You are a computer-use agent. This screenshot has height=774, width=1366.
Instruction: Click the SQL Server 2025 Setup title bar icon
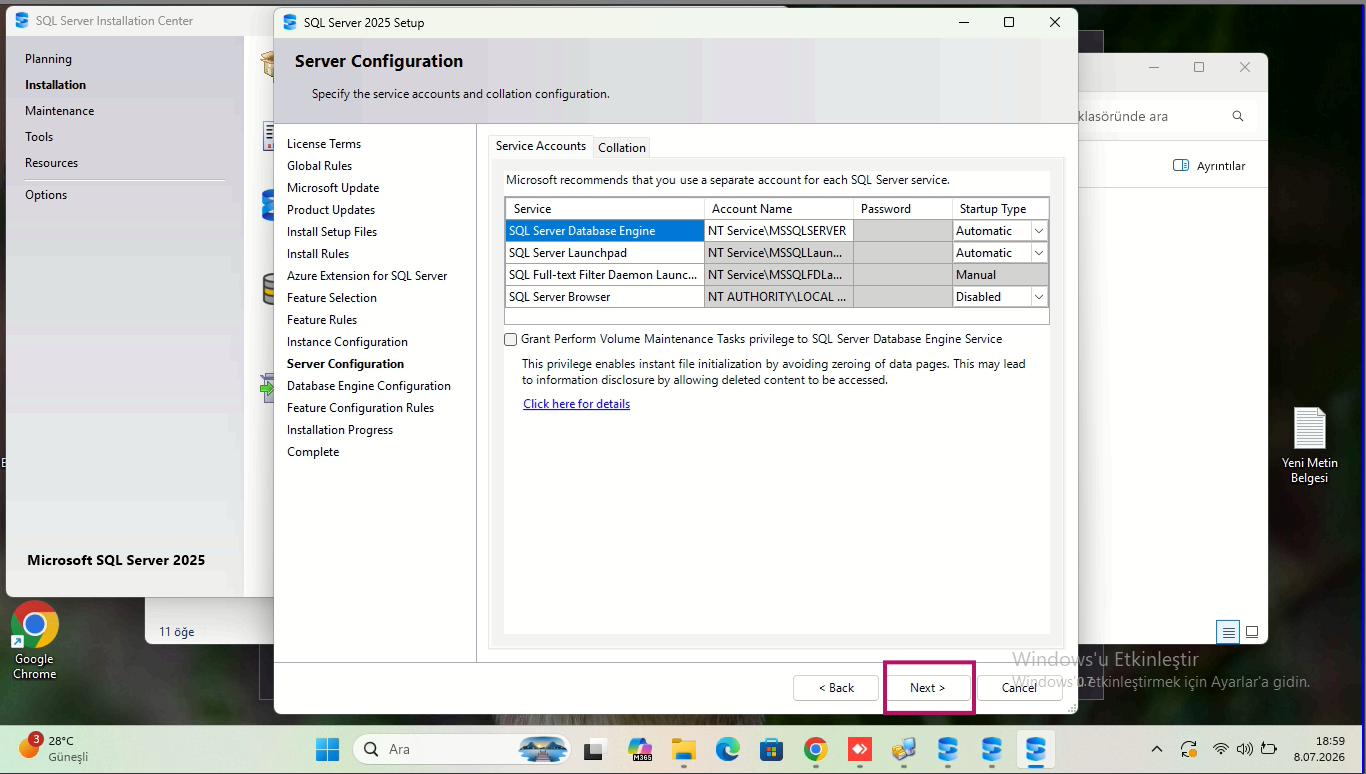[290, 22]
